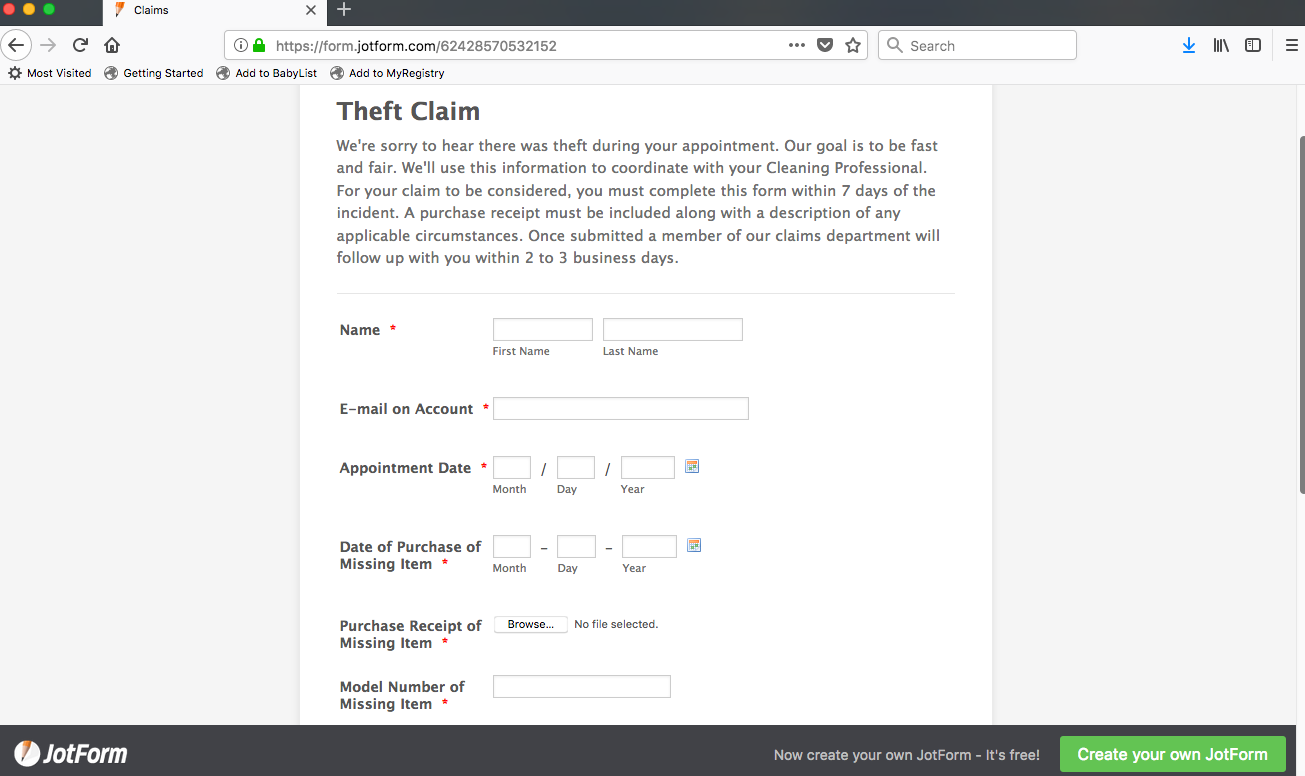Click the forward navigation arrow

(x=48, y=45)
